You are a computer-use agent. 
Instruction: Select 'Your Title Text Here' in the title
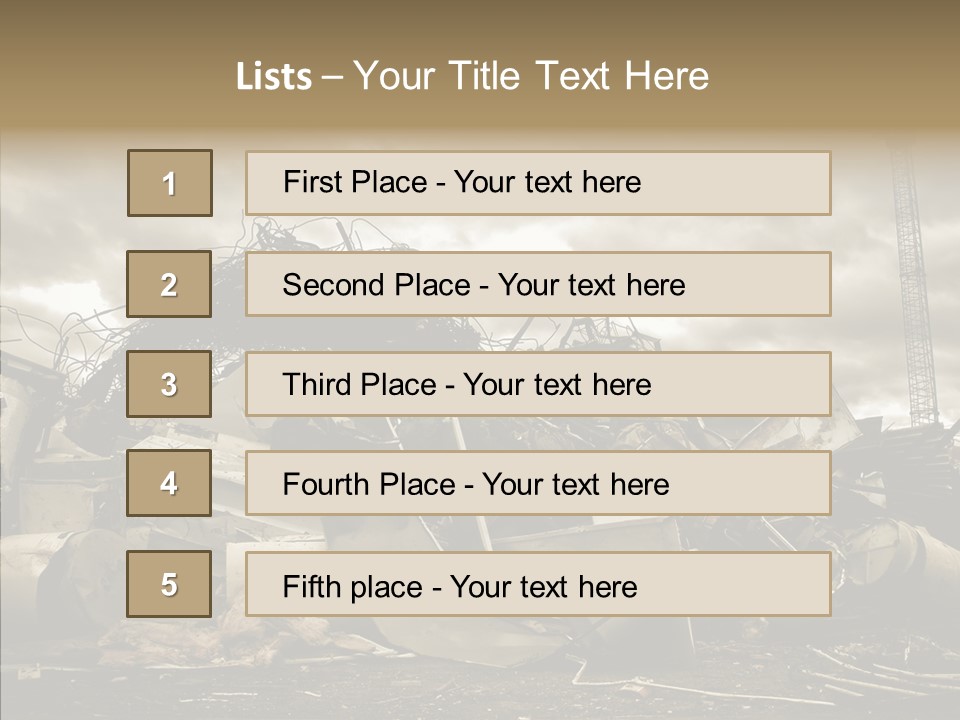pos(531,76)
